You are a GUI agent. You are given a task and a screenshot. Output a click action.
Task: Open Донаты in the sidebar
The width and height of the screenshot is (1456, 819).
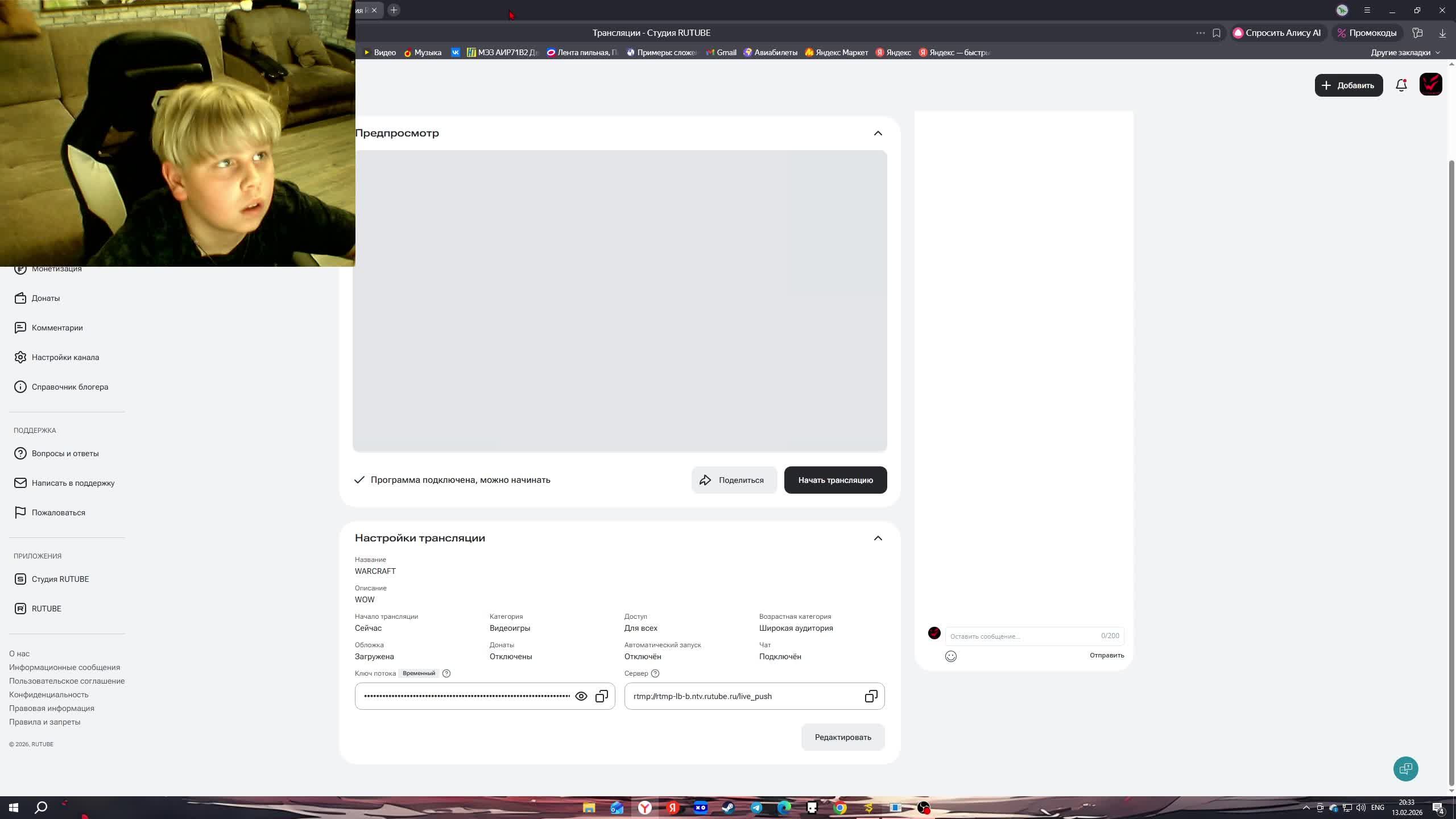pos(45,298)
